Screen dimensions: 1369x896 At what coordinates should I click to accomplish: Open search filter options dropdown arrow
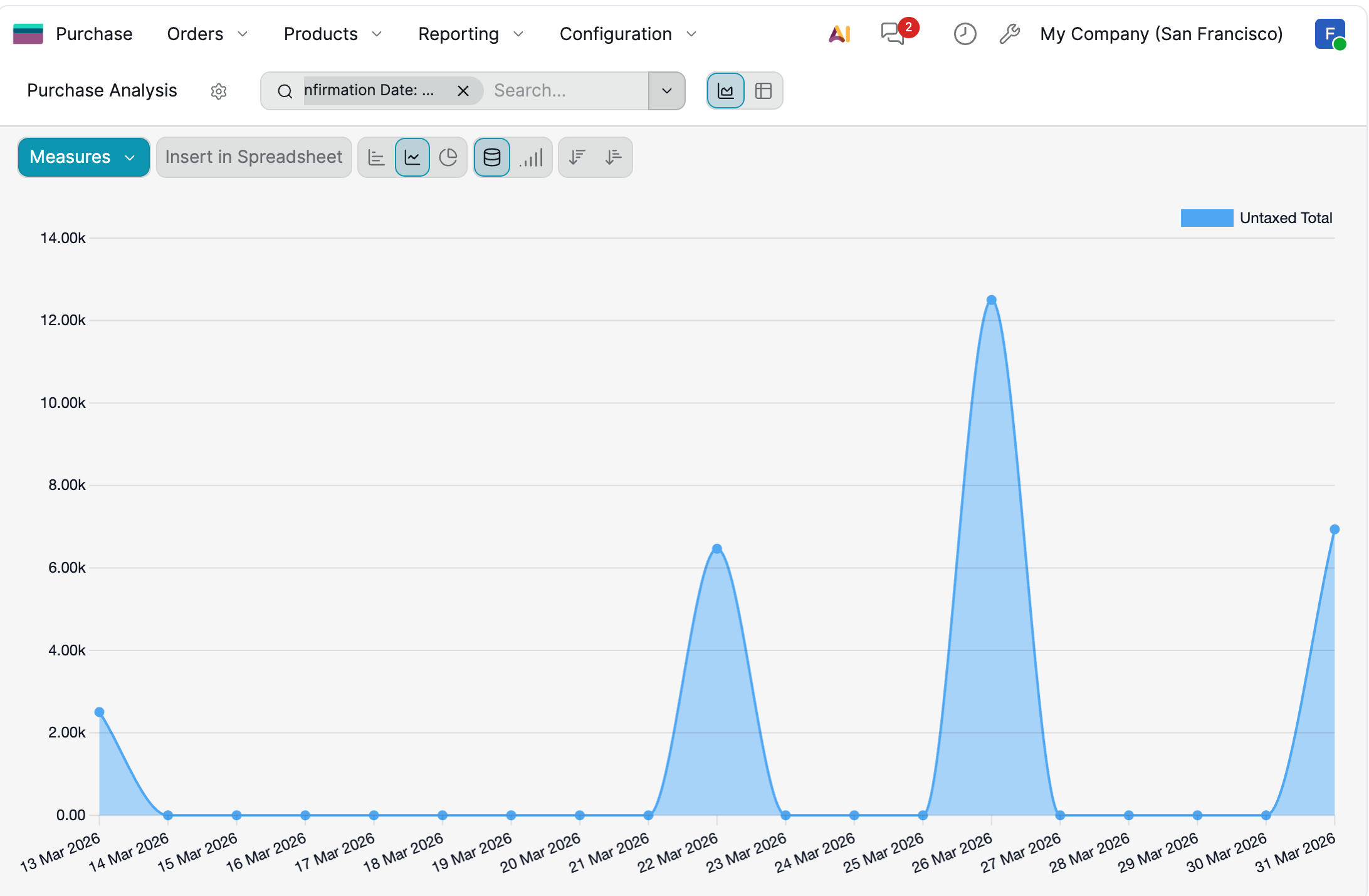coord(666,91)
